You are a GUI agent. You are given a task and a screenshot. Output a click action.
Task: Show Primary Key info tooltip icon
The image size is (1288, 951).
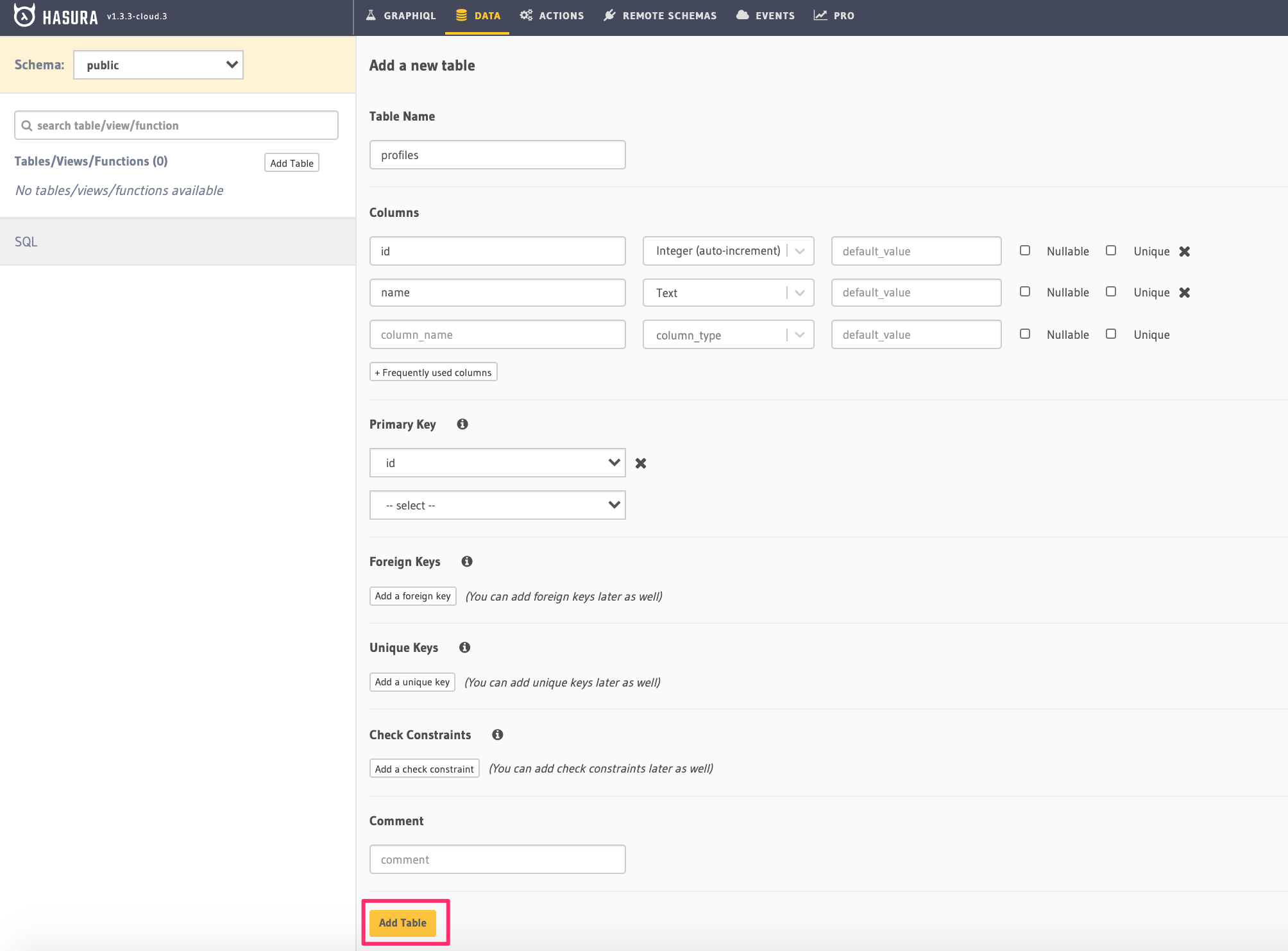point(462,424)
